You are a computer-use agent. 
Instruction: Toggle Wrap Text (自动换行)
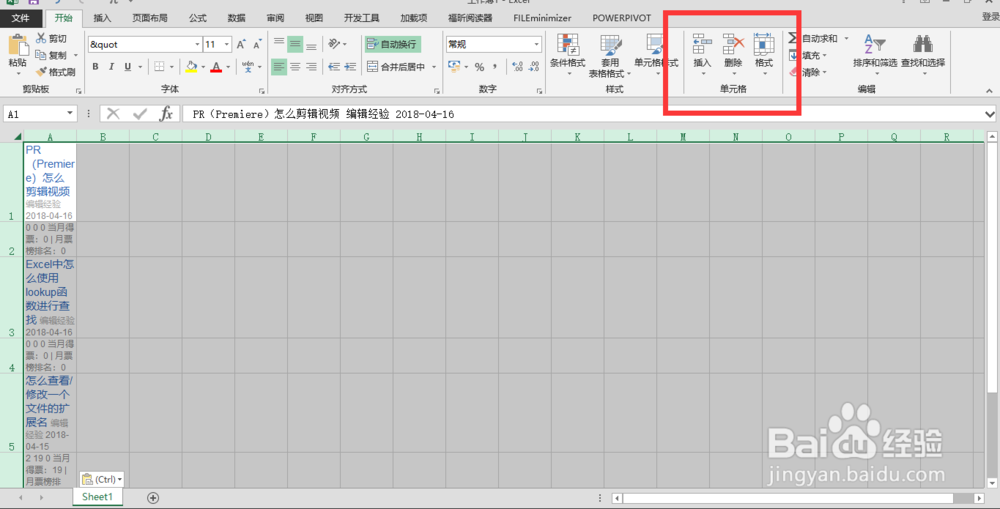392,44
